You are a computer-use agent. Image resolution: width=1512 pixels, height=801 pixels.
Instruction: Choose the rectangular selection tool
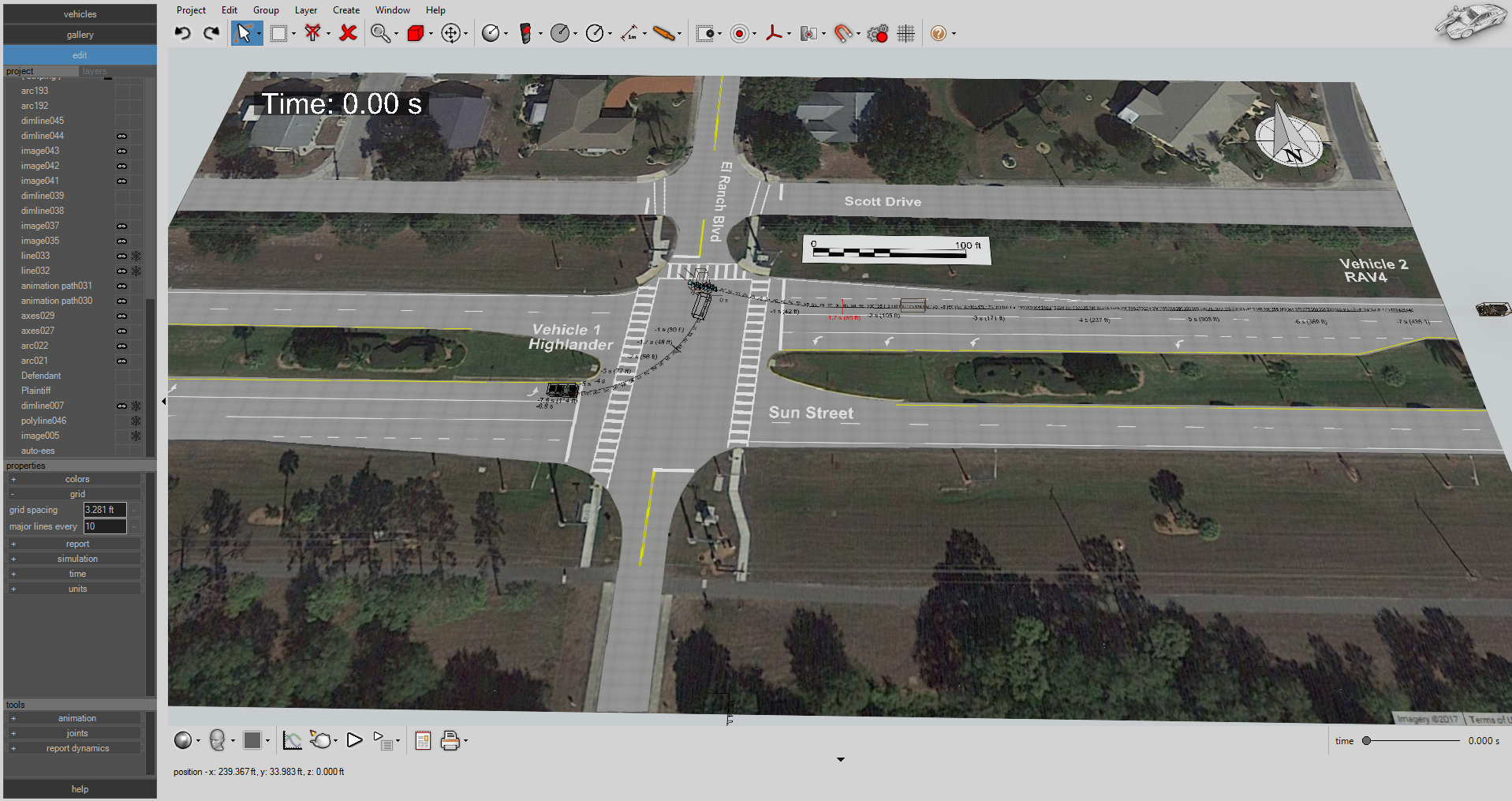tap(278, 33)
